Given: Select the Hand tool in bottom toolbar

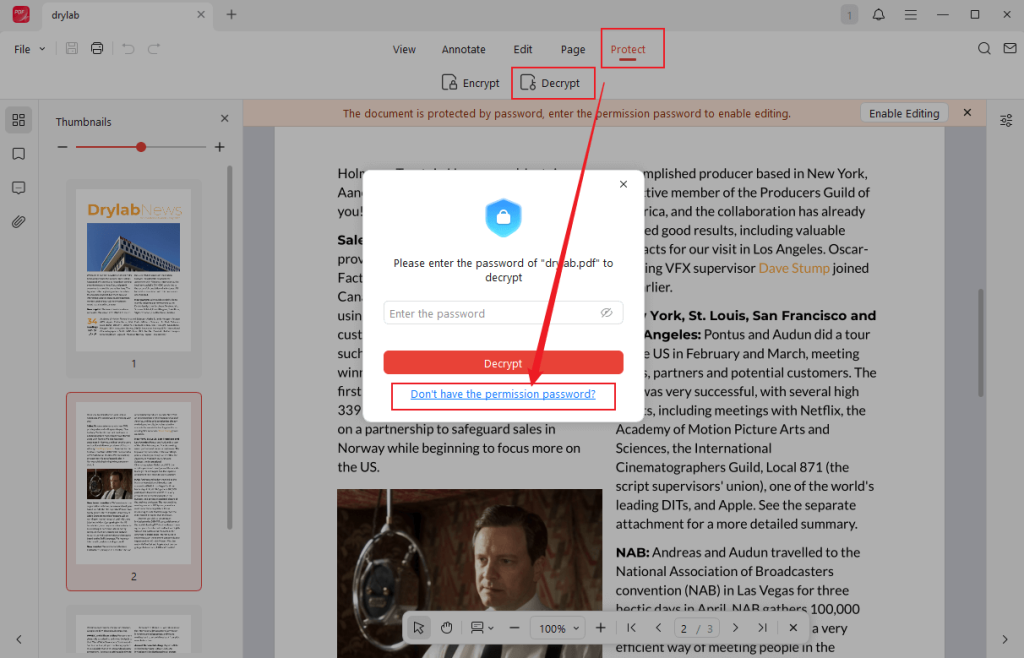Looking at the screenshot, I should [x=446, y=627].
